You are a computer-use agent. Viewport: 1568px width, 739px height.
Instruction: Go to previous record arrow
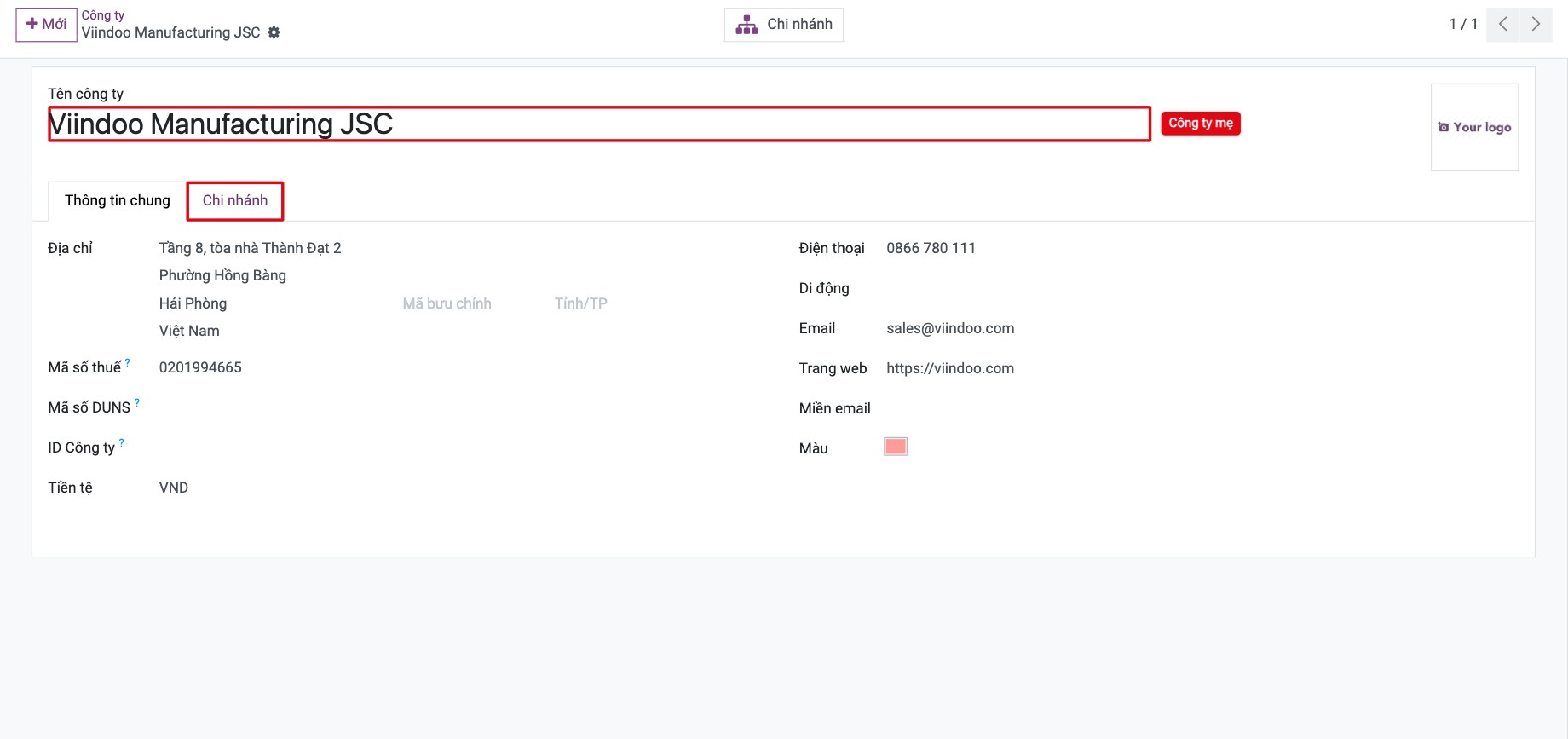click(1503, 24)
